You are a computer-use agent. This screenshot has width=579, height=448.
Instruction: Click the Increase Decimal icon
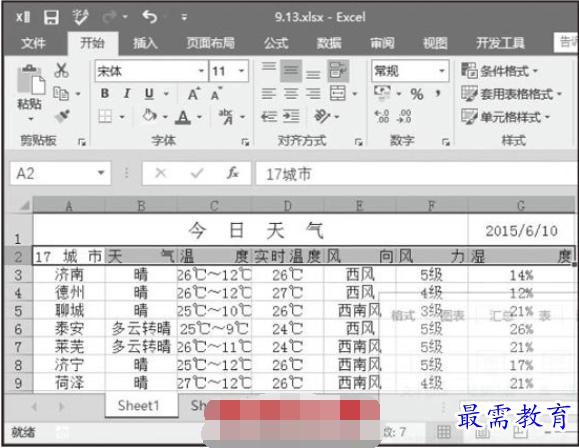[x=382, y=116]
